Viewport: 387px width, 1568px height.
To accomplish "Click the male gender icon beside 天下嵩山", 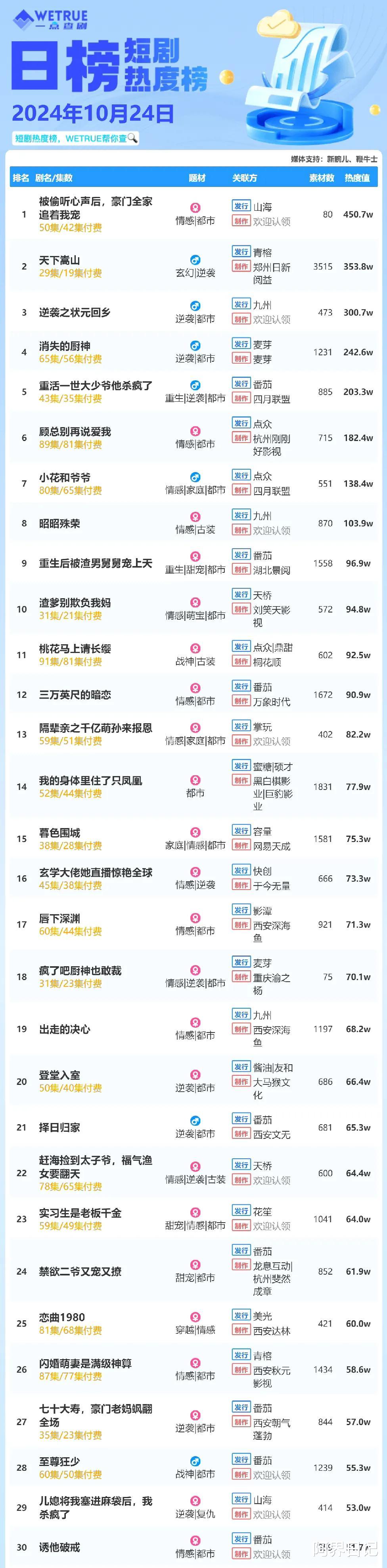I will tap(195, 260).
